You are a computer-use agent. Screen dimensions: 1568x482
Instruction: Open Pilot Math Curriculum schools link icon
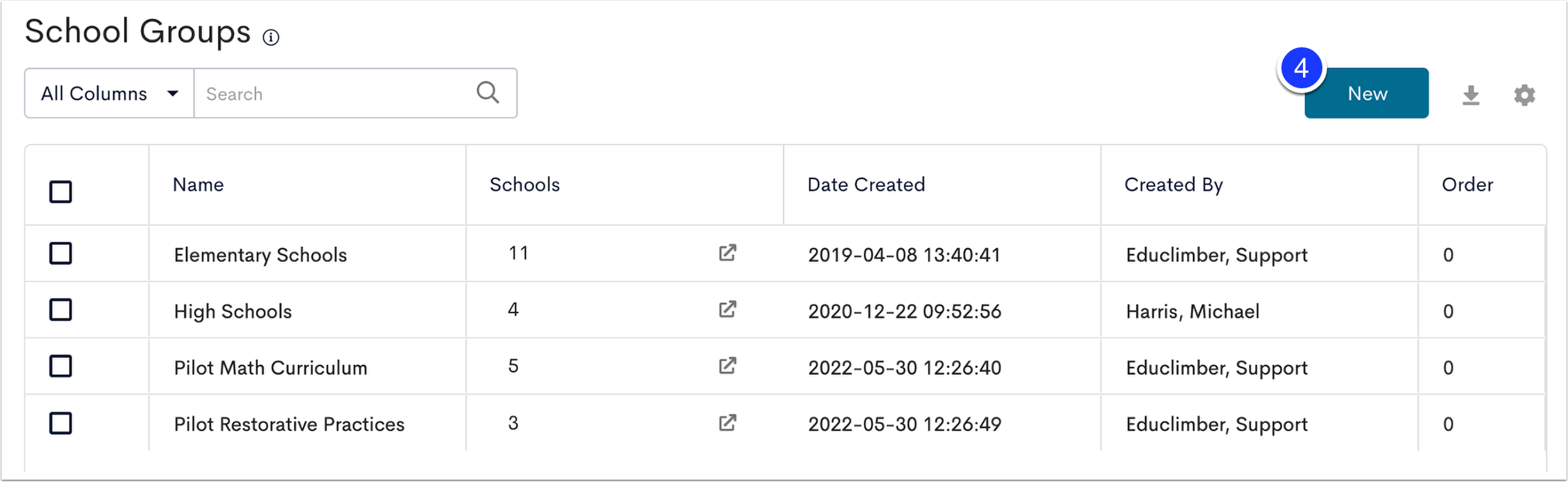[x=727, y=366]
